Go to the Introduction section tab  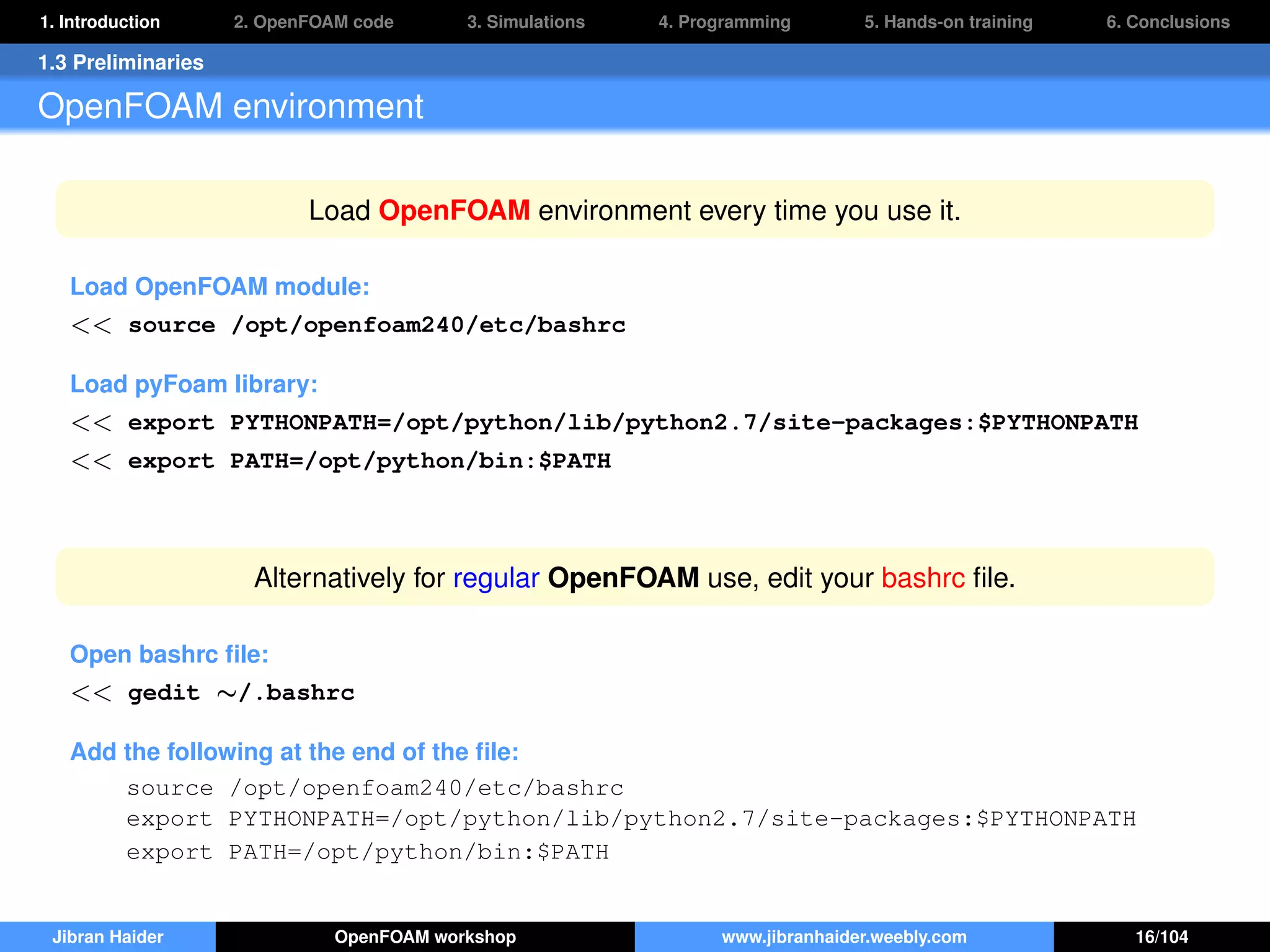click(100, 22)
